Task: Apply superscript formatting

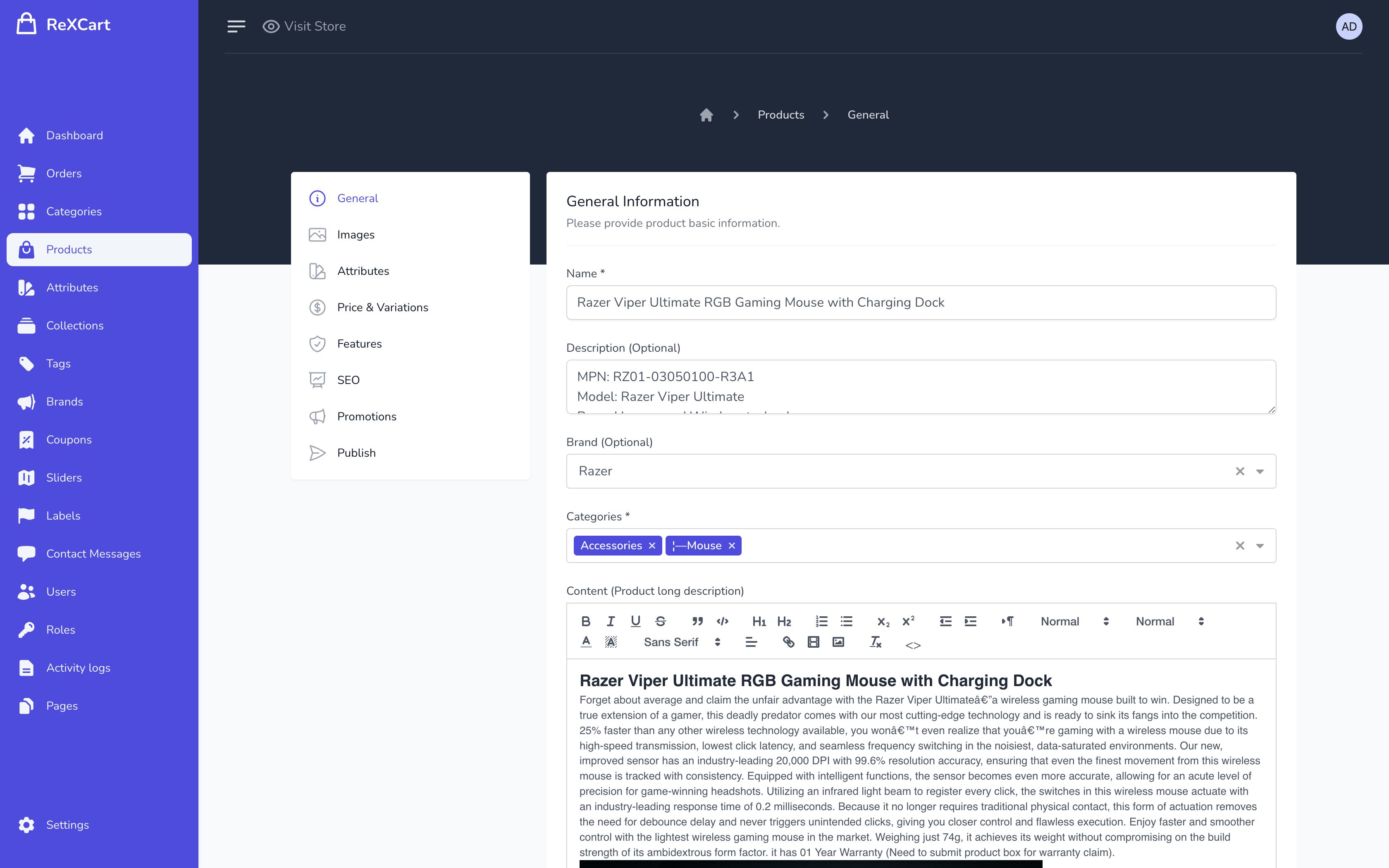Action: (x=908, y=621)
